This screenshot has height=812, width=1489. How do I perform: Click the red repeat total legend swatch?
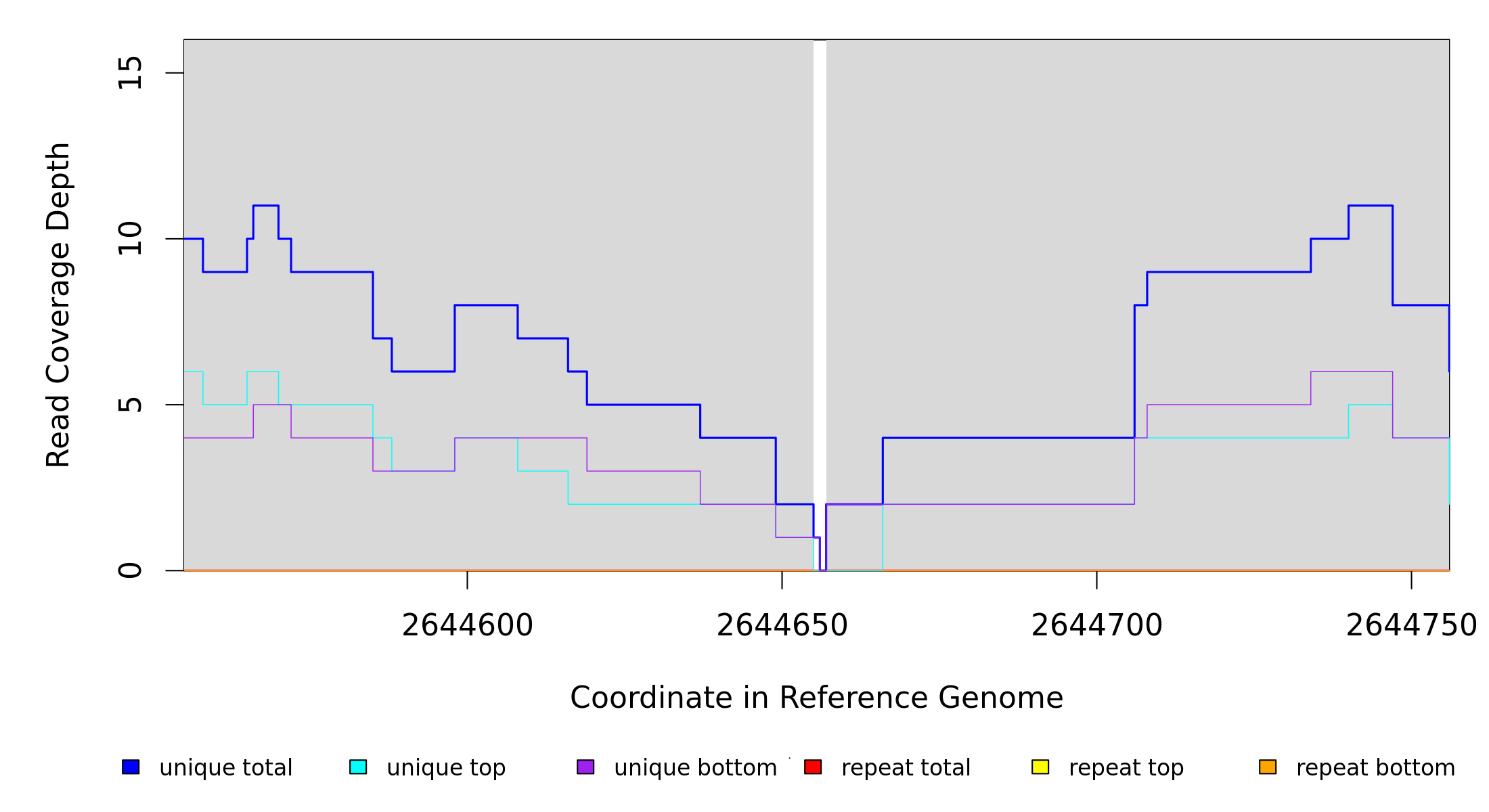click(x=813, y=767)
